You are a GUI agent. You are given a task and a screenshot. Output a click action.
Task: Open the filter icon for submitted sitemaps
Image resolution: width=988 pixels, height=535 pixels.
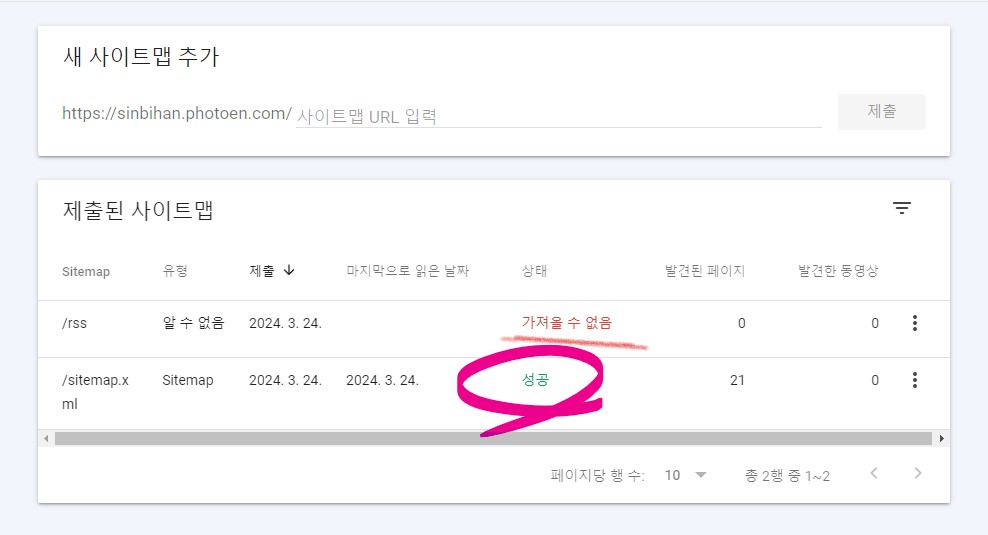click(902, 208)
